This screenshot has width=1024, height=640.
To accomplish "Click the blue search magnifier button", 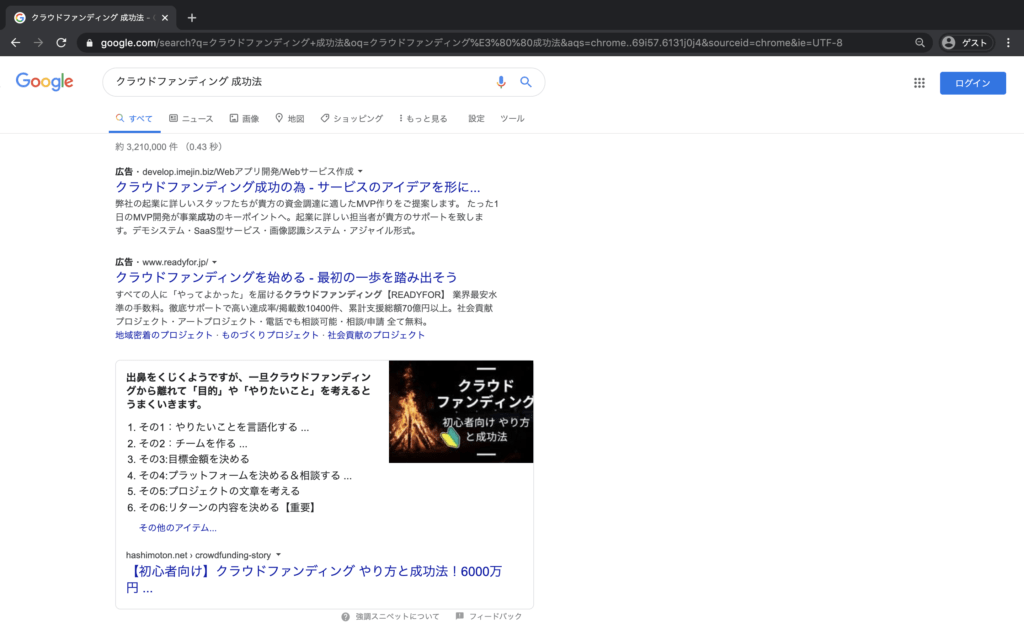I will click(526, 82).
